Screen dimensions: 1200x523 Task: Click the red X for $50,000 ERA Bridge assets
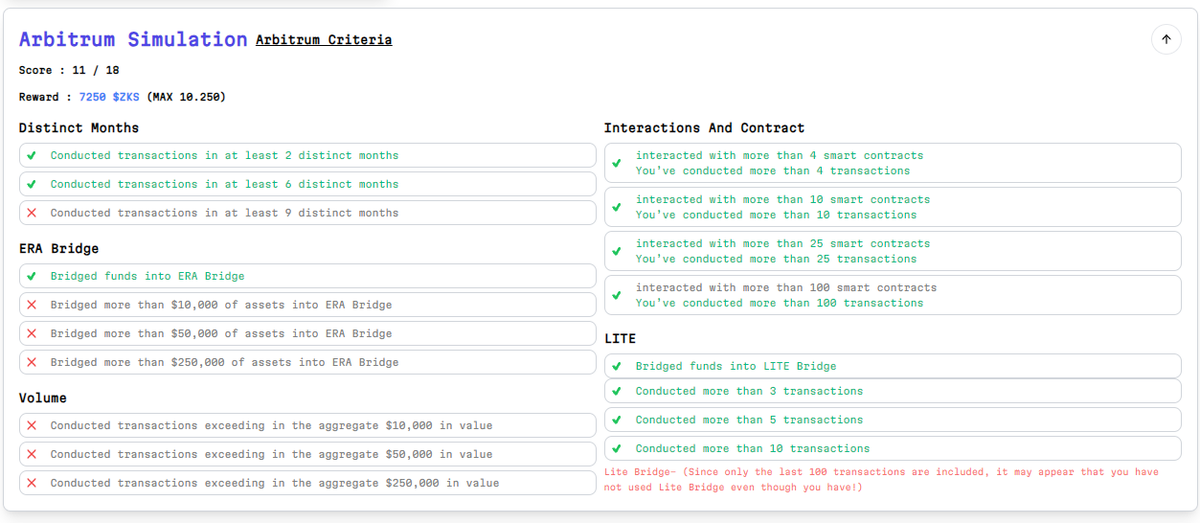[x=32, y=333]
